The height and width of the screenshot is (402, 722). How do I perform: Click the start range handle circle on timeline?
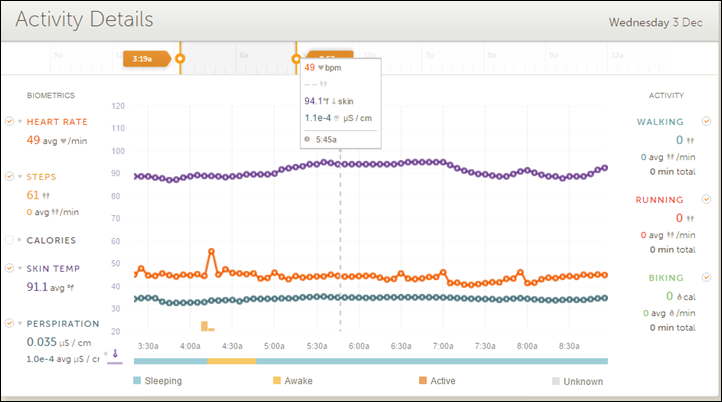coord(180,58)
